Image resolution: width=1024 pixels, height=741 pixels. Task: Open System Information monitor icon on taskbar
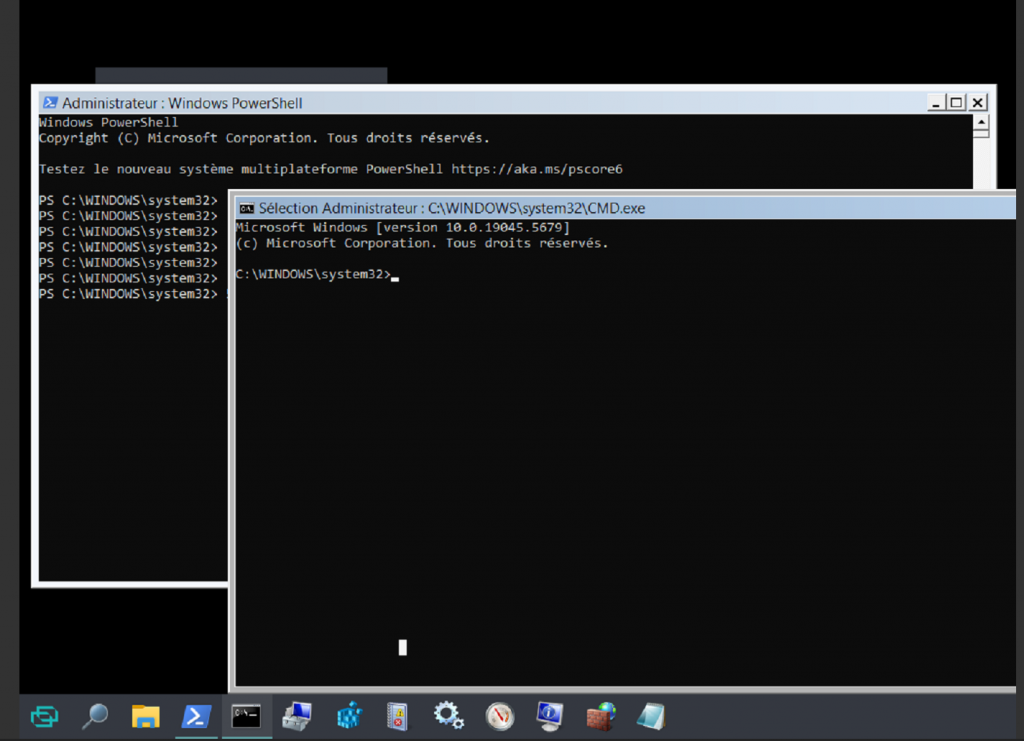(x=550, y=716)
